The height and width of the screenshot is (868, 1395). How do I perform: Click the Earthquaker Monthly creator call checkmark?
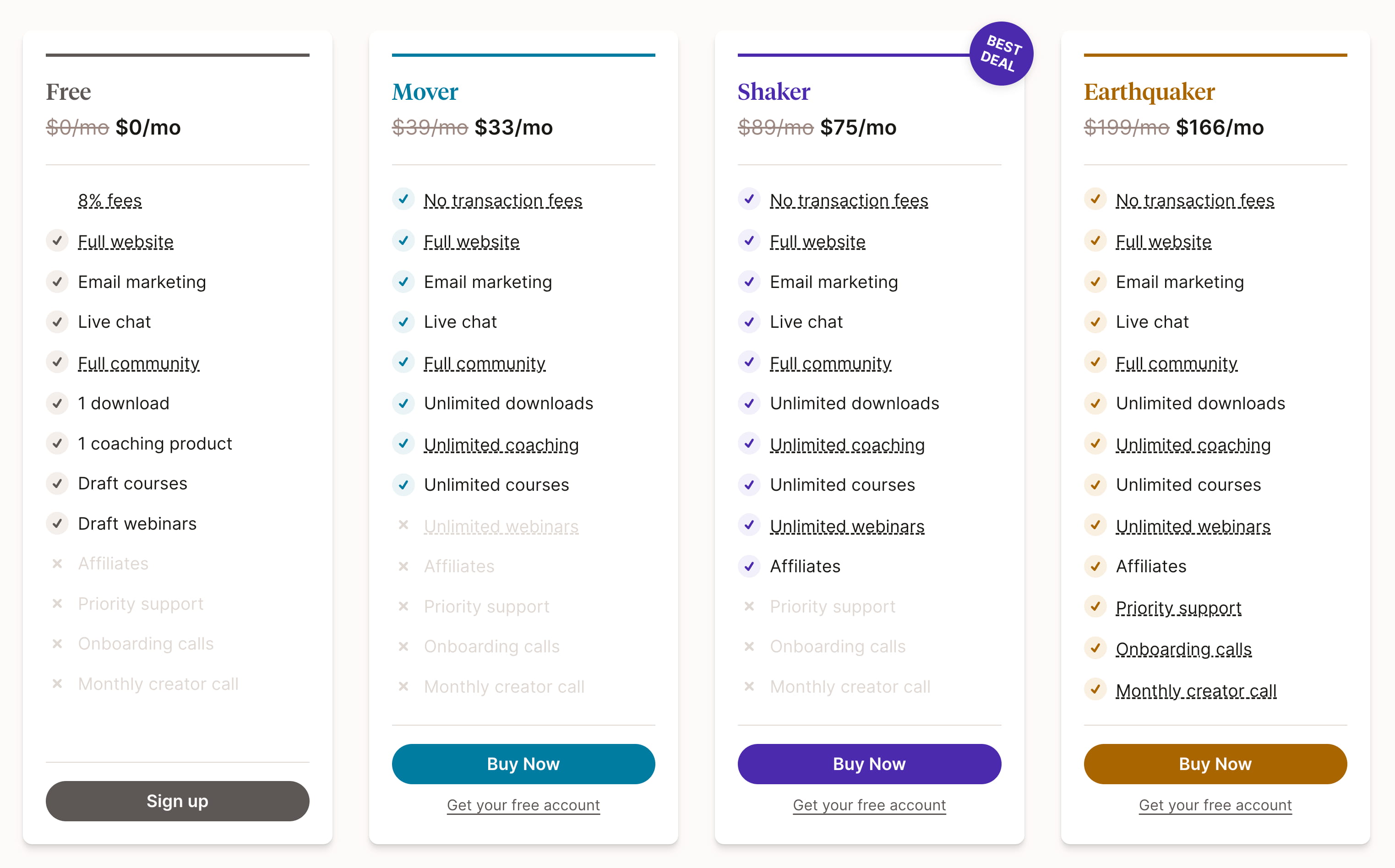pos(1095,689)
